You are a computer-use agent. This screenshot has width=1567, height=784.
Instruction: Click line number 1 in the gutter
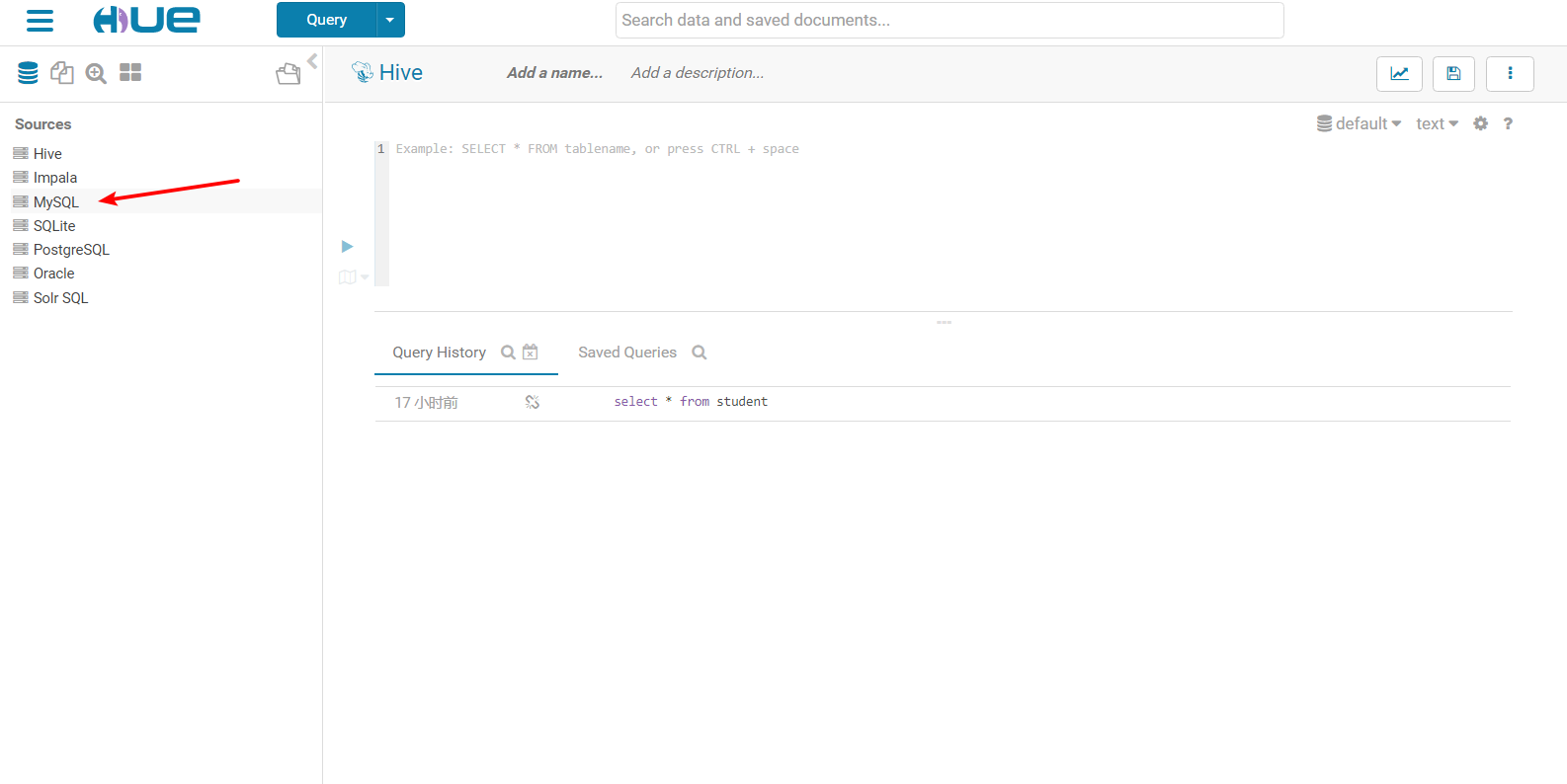click(x=381, y=149)
